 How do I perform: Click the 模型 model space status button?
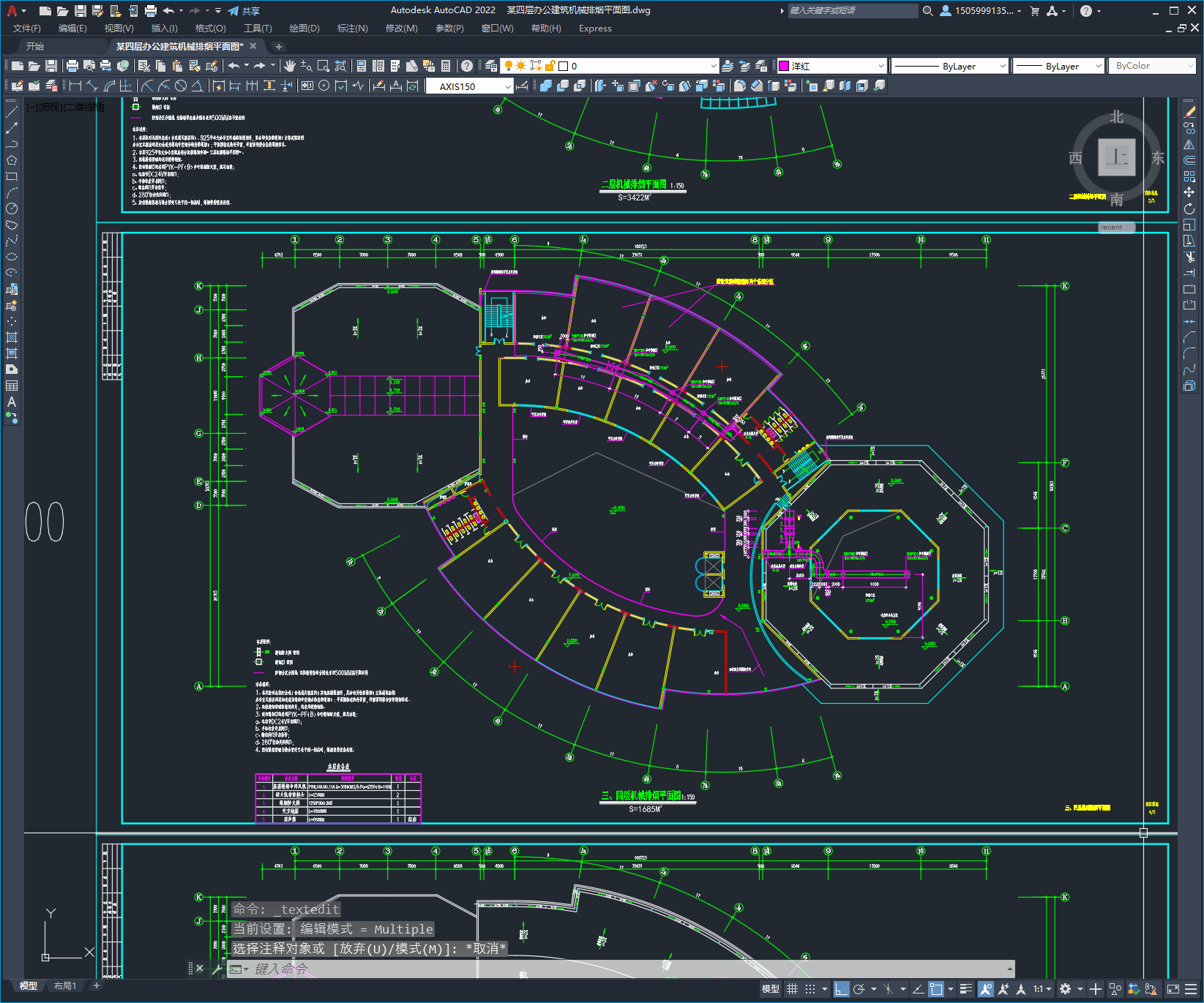[770, 989]
